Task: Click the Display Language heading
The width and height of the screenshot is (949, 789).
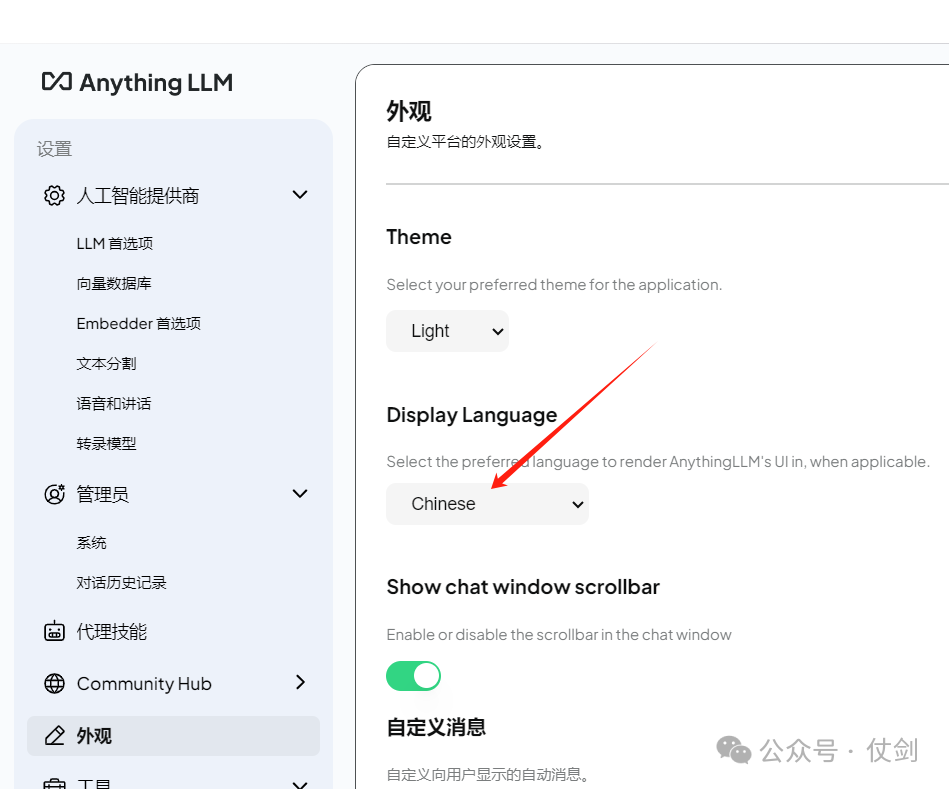Action: [x=471, y=415]
